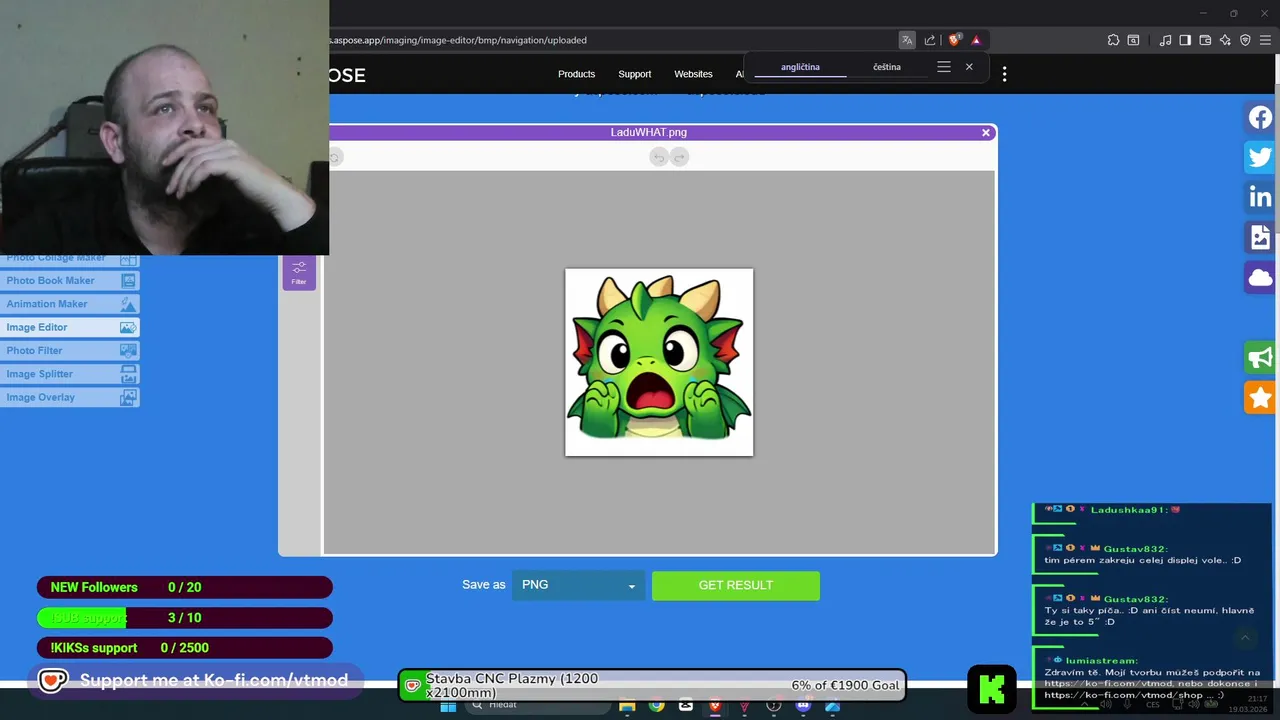Screen dimensions: 1280x720
Task: Click the share page icon in address bar
Action: 930,40
